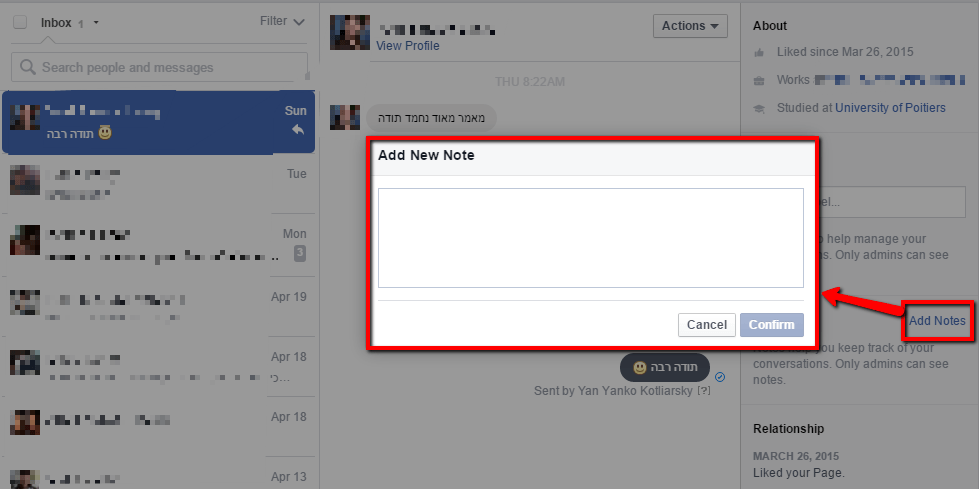Click the graduation cap Studied at icon

tap(759, 108)
